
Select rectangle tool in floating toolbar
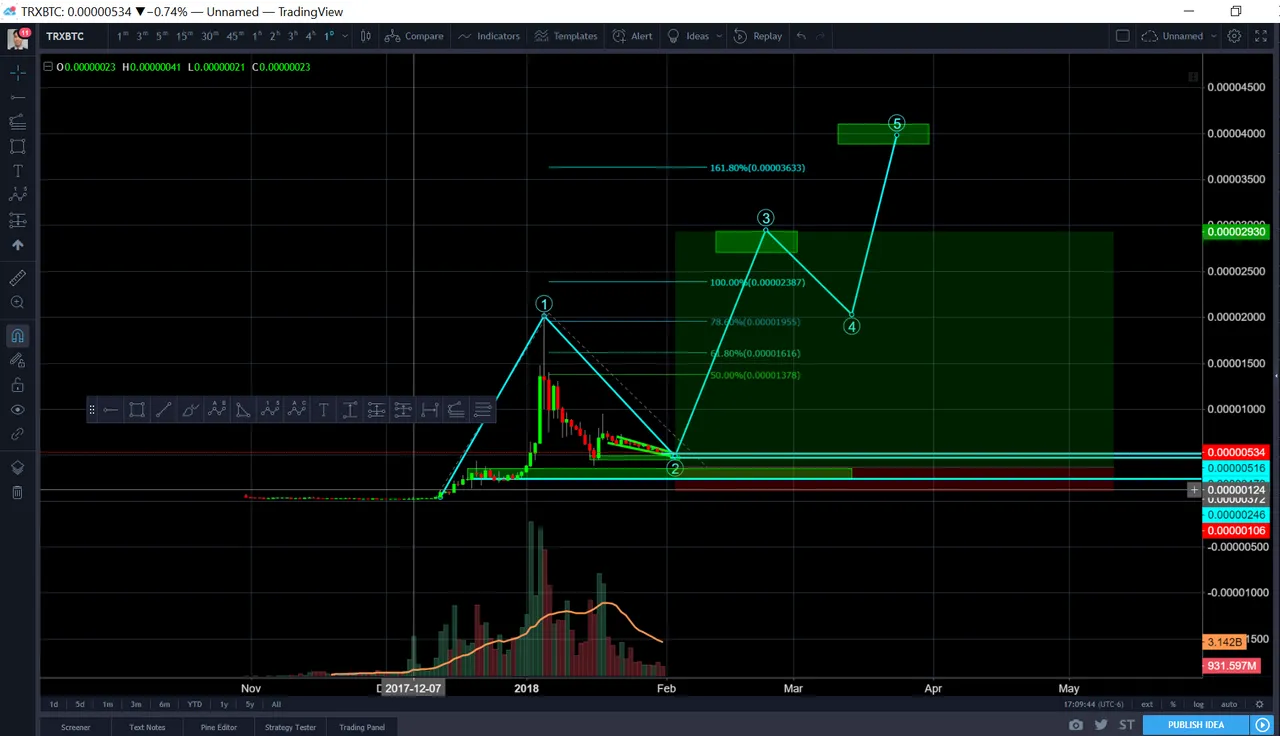pyautogui.click(x=137, y=409)
